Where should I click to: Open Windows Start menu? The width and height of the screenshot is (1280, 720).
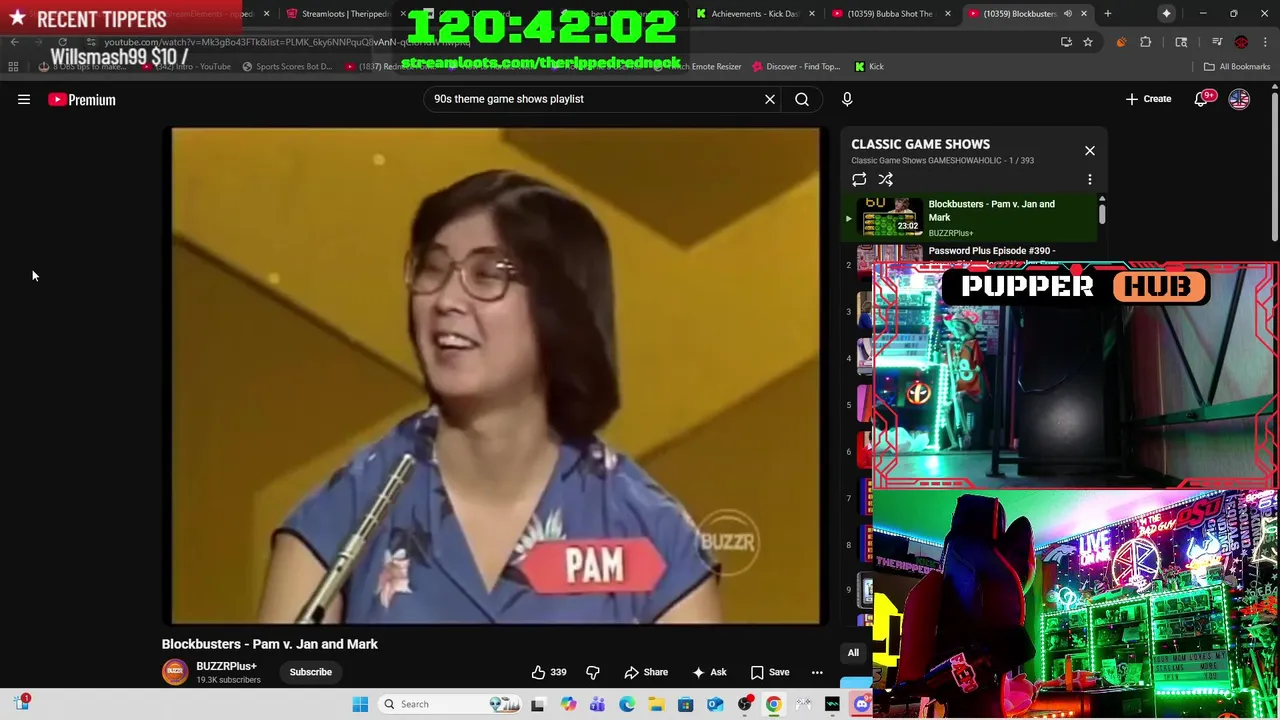[360, 704]
